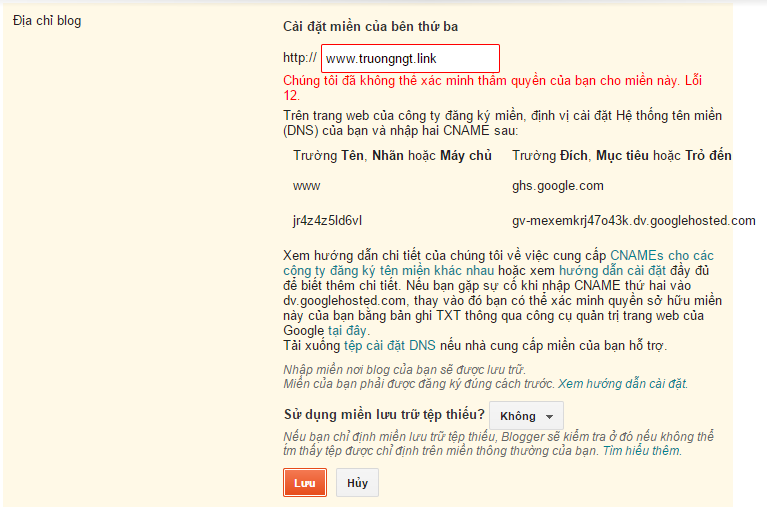Open the hướng dẫn cài đặt đầy đủ link
The image size is (767, 510).
tap(612, 270)
